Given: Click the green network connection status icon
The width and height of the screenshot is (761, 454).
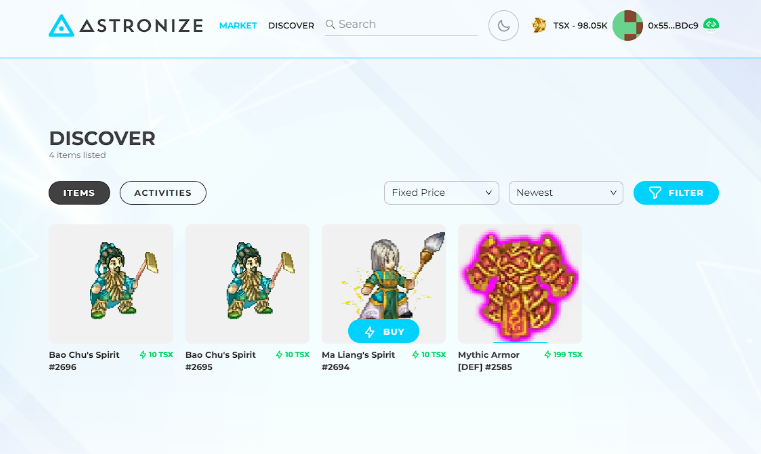Looking at the screenshot, I should tap(711, 24).
